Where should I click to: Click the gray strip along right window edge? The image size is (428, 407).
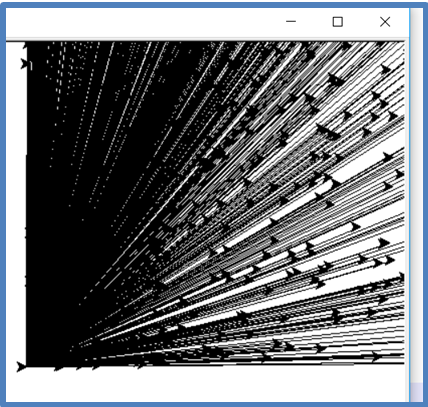[x=417, y=200]
